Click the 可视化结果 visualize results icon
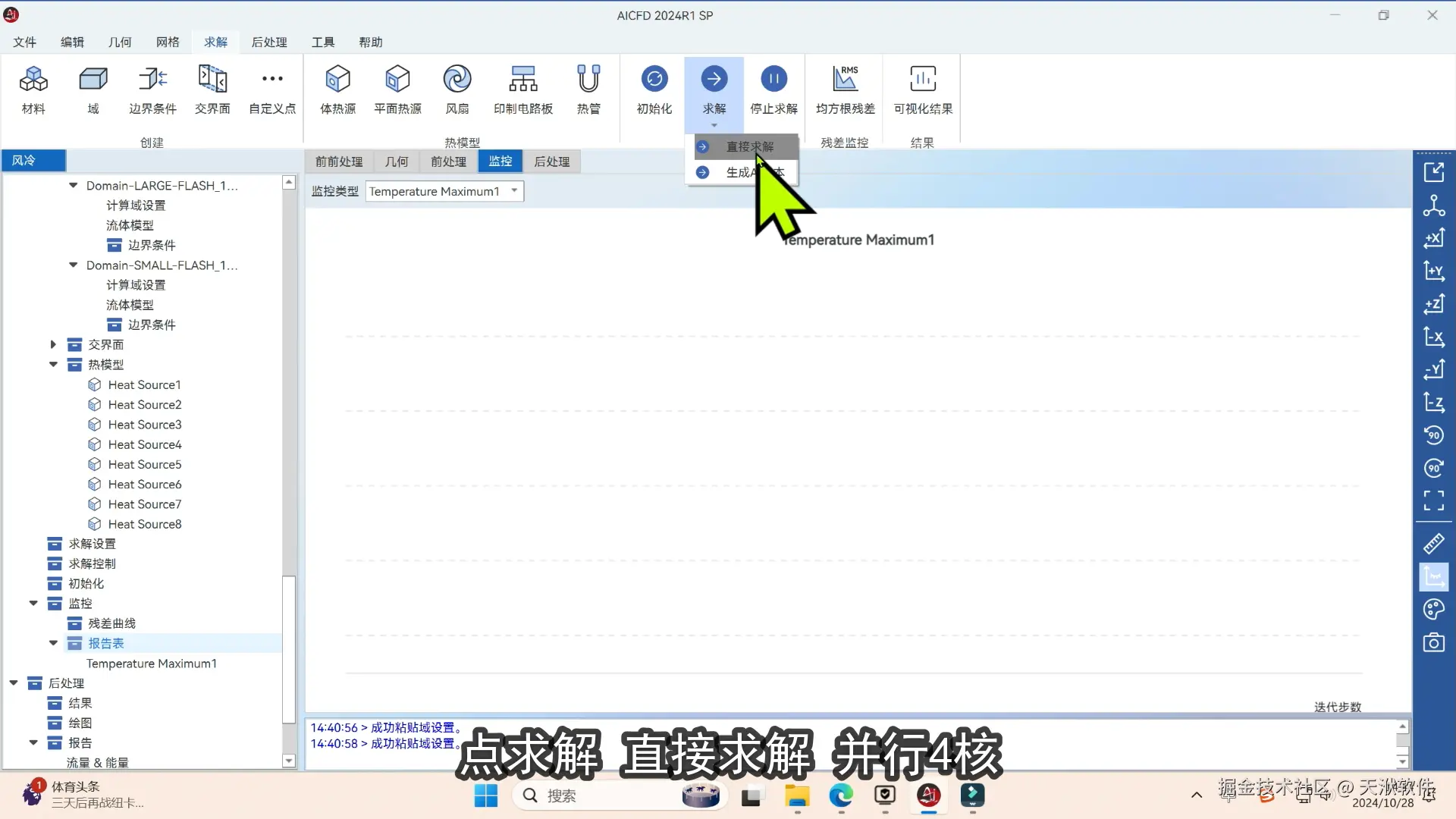 (x=922, y=80)
